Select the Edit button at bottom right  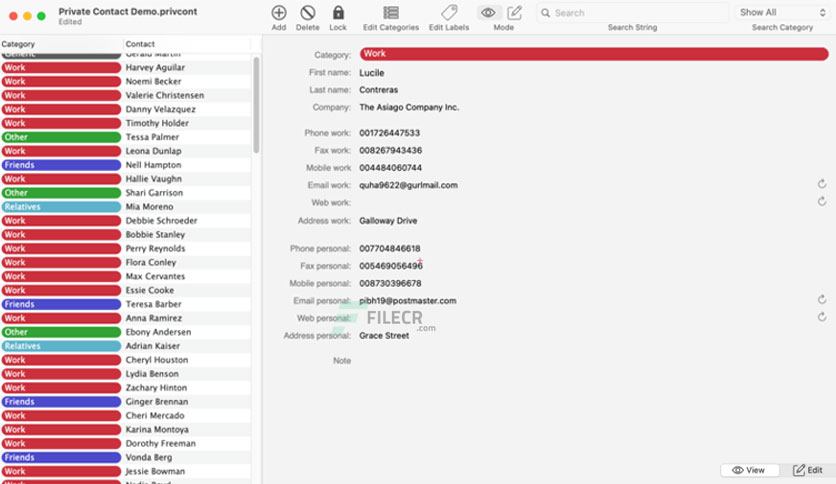(x=808, y=470)
